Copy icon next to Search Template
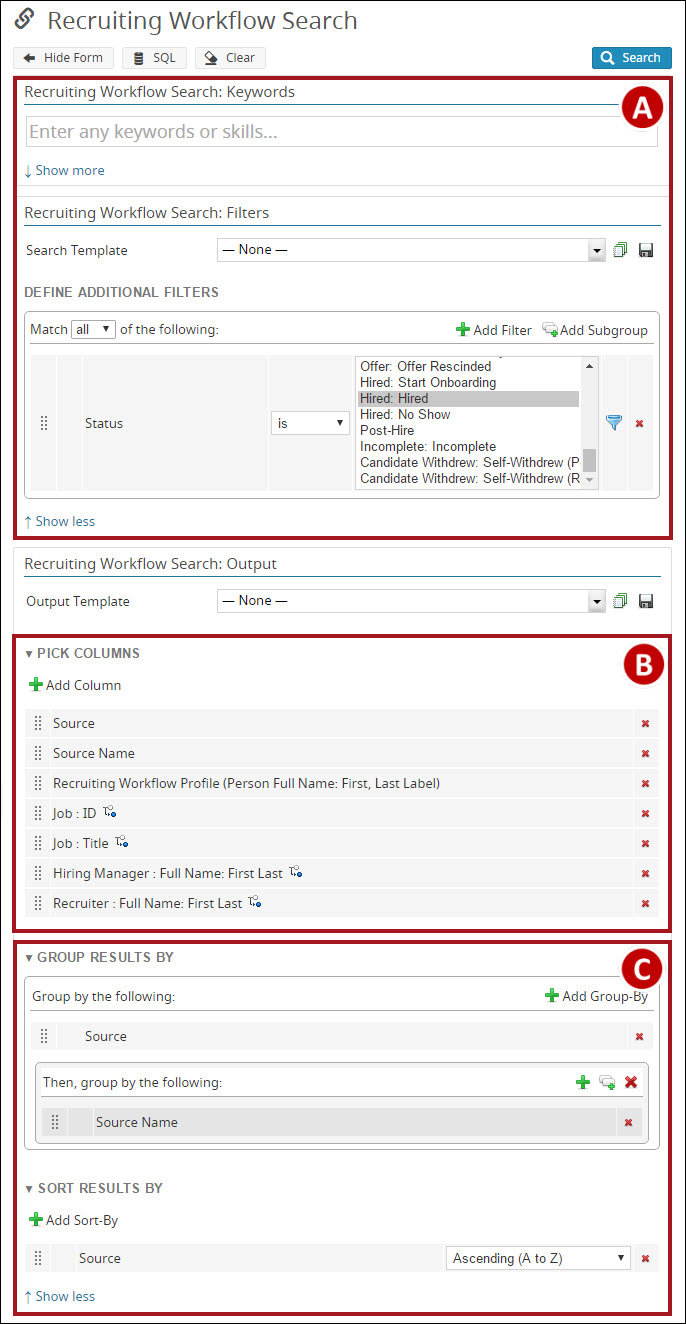Image resolution: width=686 pixels, height=1324 pixels. (x=620, y=250)
